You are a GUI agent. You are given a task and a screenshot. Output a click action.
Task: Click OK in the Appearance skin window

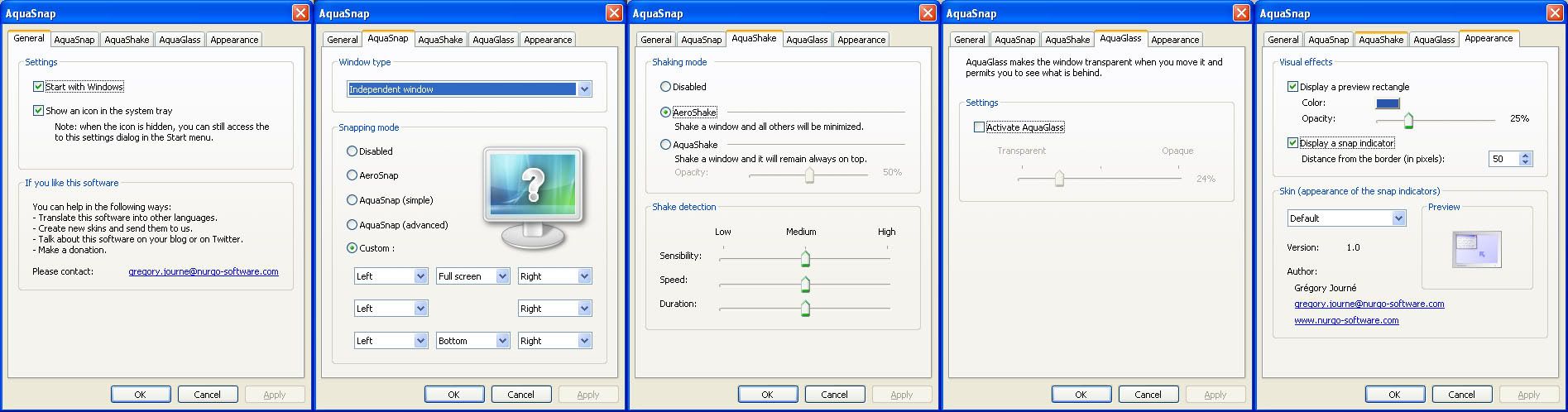(1395, 395)
